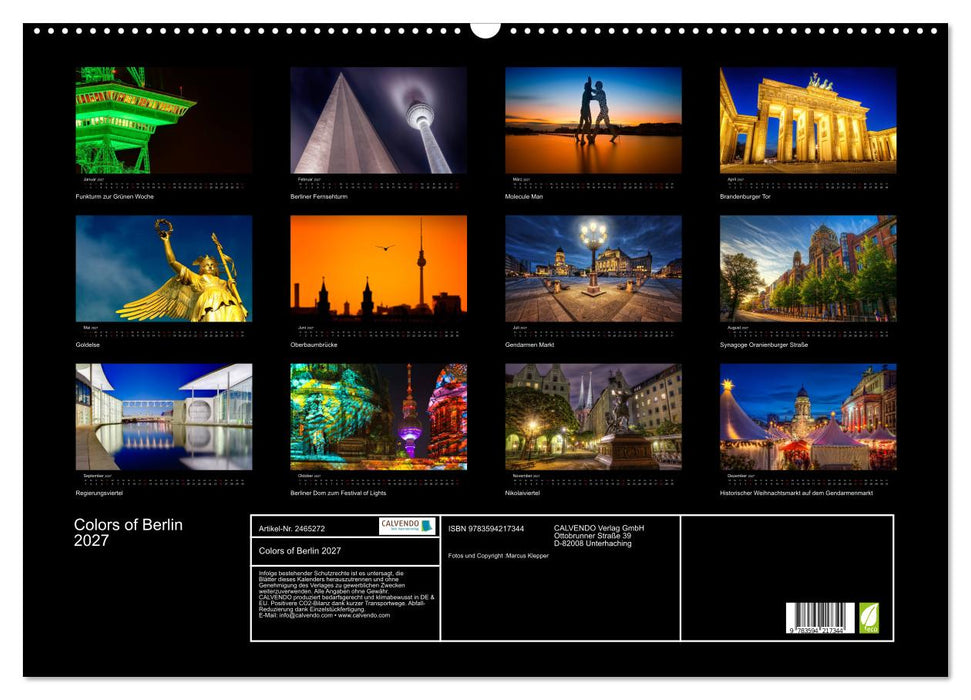
Task: Click 'Fotos und Copyright: Marcus Klepper'
Action: pos(499,556)
